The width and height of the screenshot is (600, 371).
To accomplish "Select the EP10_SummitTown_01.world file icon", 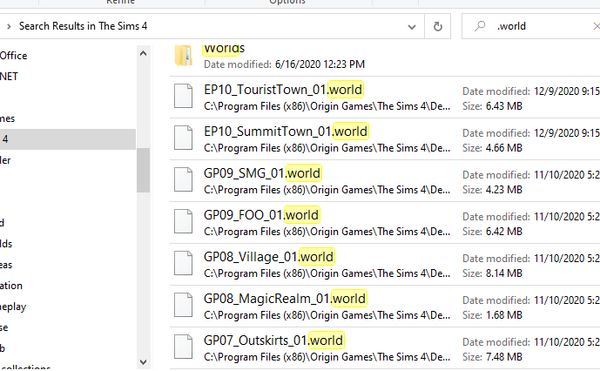I will pos(183,138).
